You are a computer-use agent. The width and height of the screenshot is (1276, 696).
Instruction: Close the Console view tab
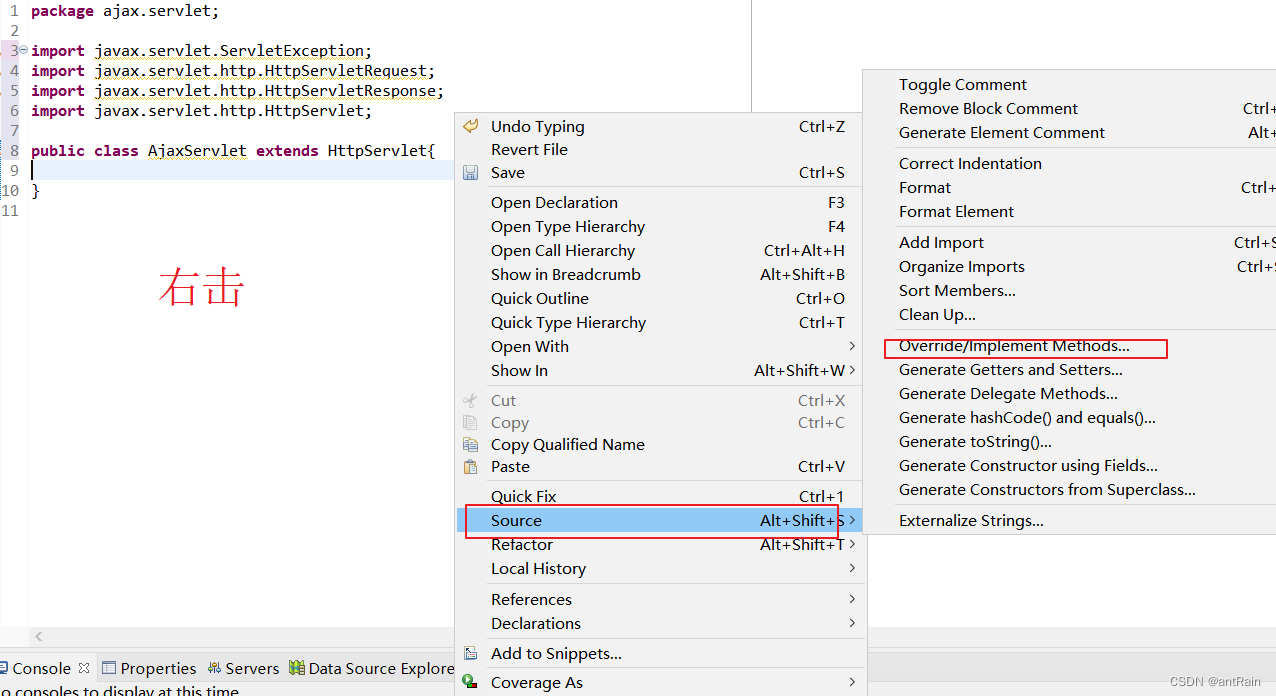click(84, 668)
